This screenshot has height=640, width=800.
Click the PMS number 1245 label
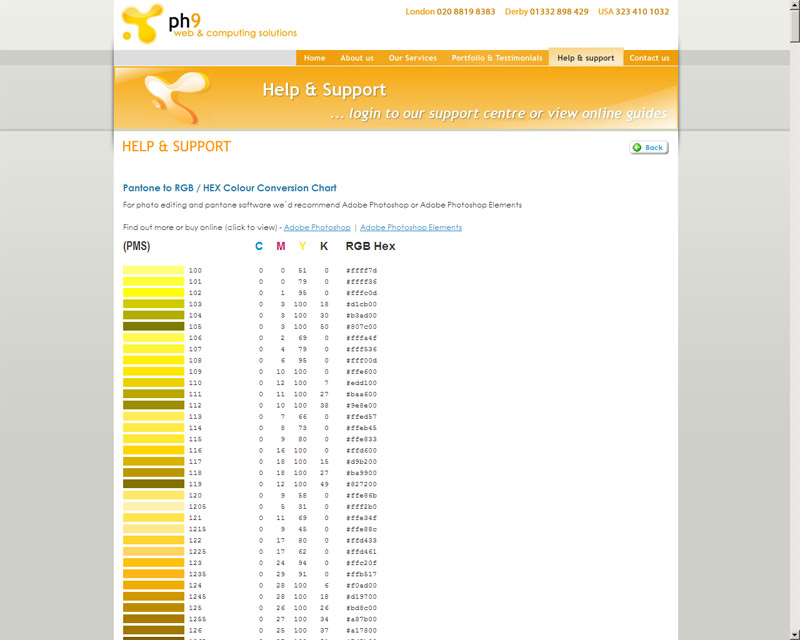(x=197, y=596)
